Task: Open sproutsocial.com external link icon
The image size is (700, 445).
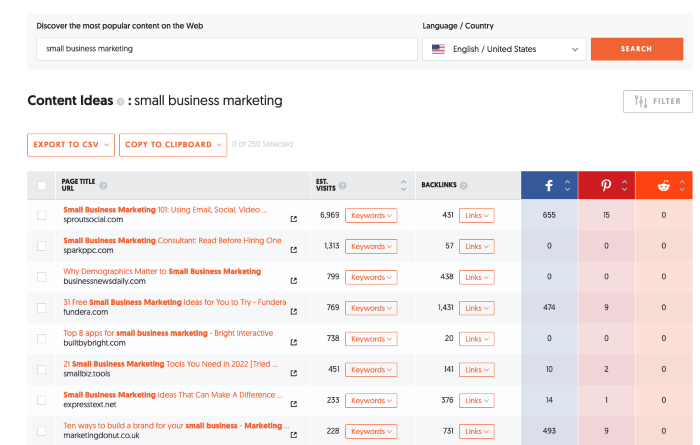Action: click(x=293, y=219)
